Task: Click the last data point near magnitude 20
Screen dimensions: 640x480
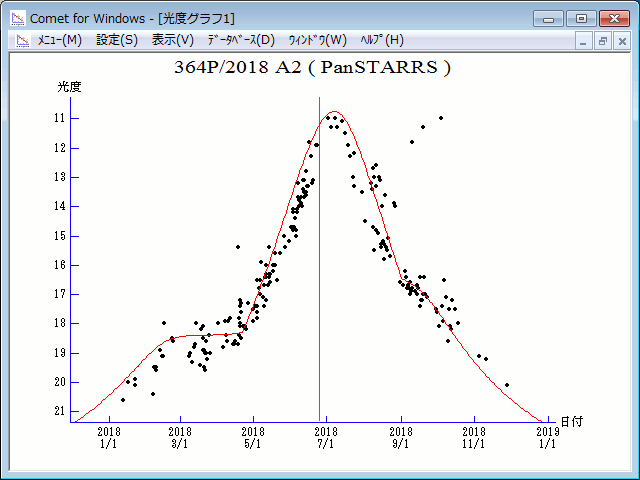Action: pos(507,385)
